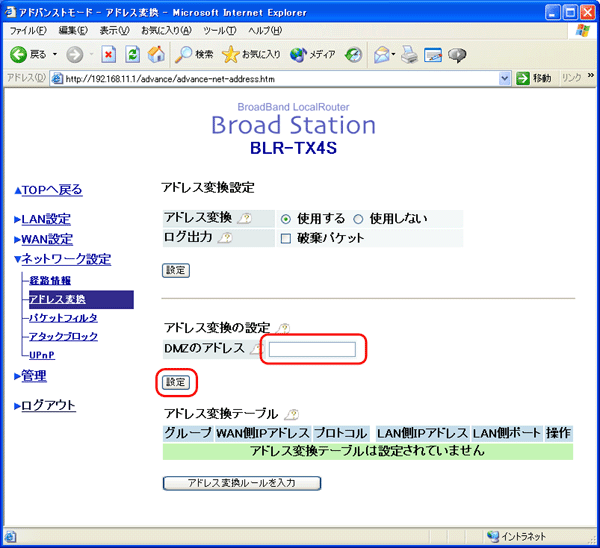Click the Windows flag logo in the toolbar corner
Image resolution: width=600 pixels, height=548 pixels.
582,30
